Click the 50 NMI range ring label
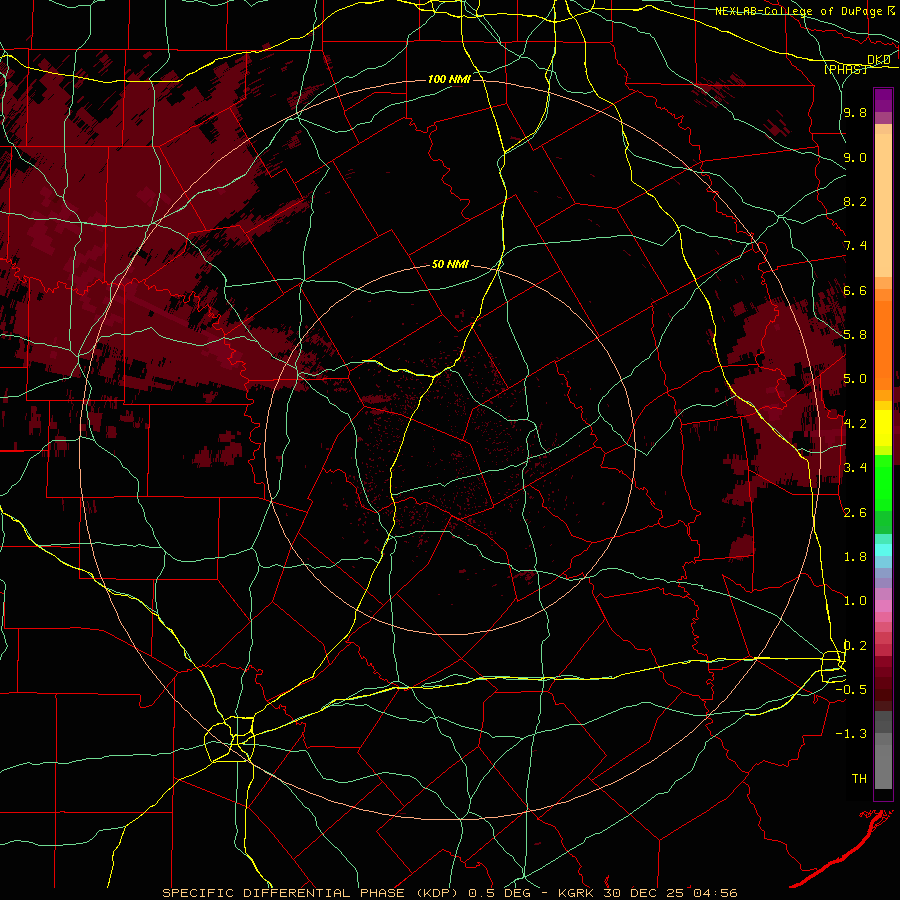Viewport: 900px width, 900px height. [451, 264]
